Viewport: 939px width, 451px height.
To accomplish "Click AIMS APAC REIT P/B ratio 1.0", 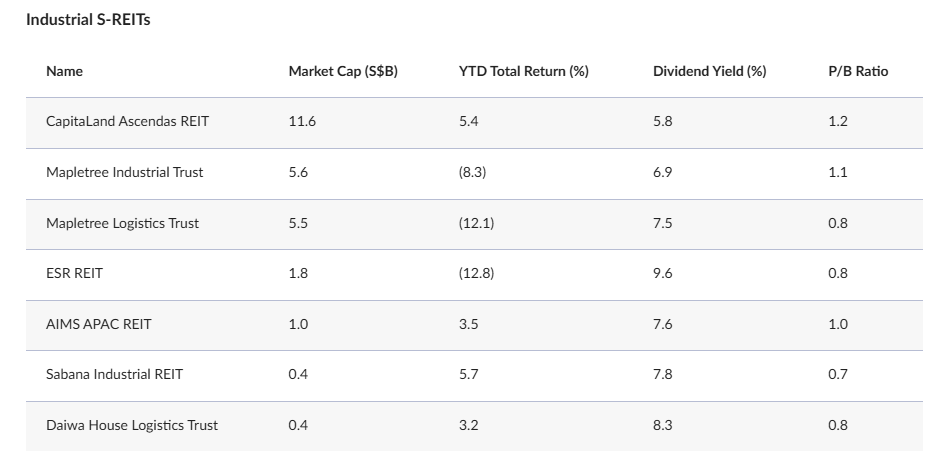I will (838, 324).
